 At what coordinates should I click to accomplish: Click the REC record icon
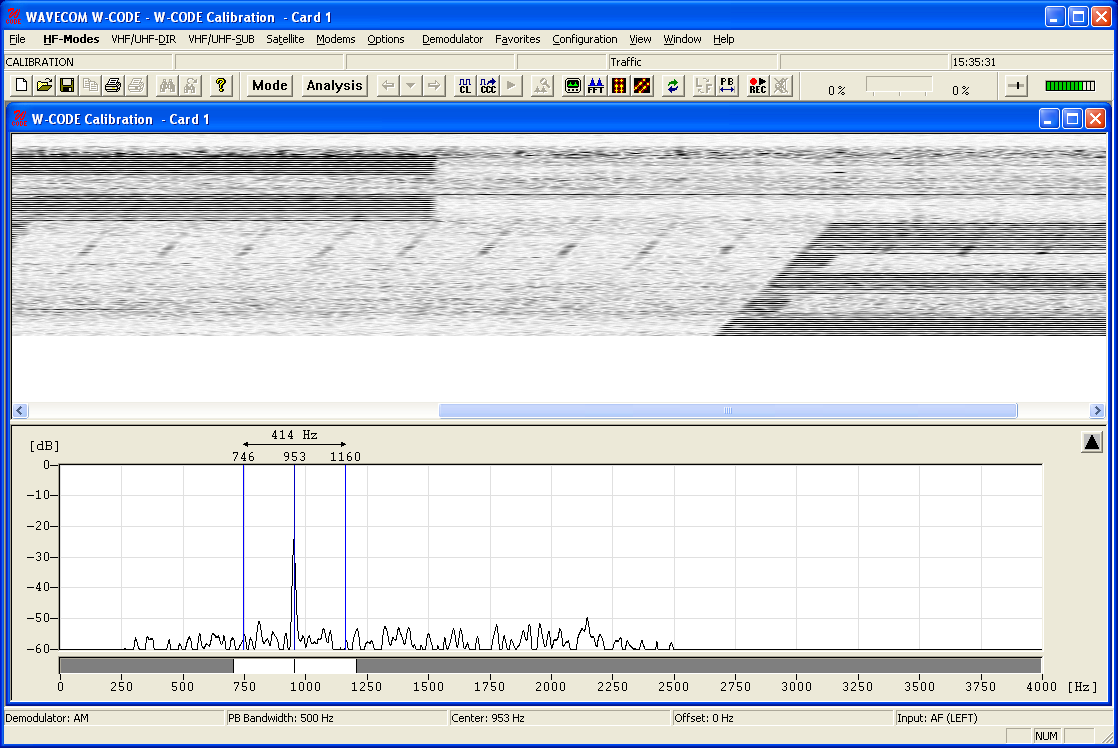point(757,86)
